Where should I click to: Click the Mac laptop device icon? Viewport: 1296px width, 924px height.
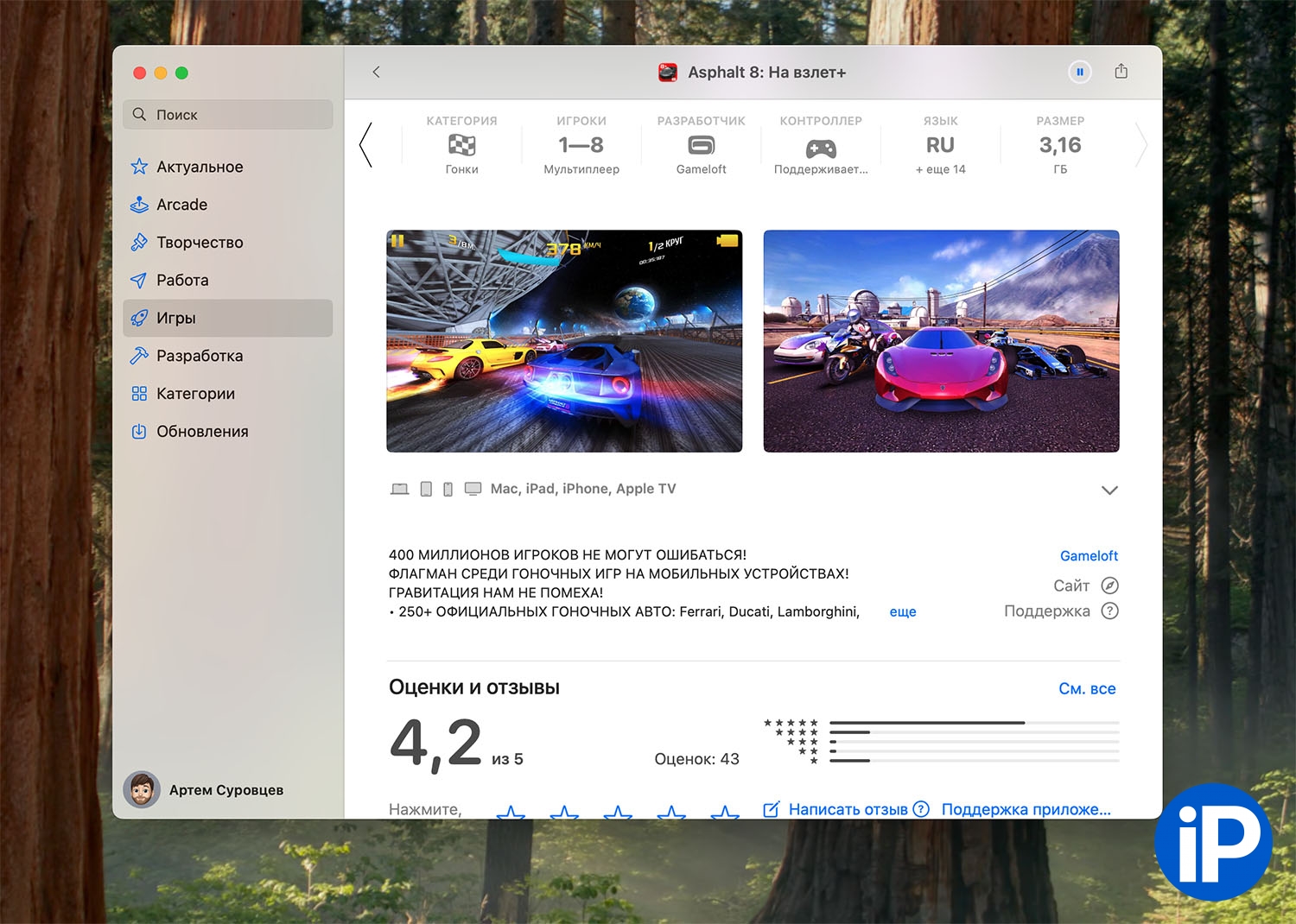pos(399,489)
